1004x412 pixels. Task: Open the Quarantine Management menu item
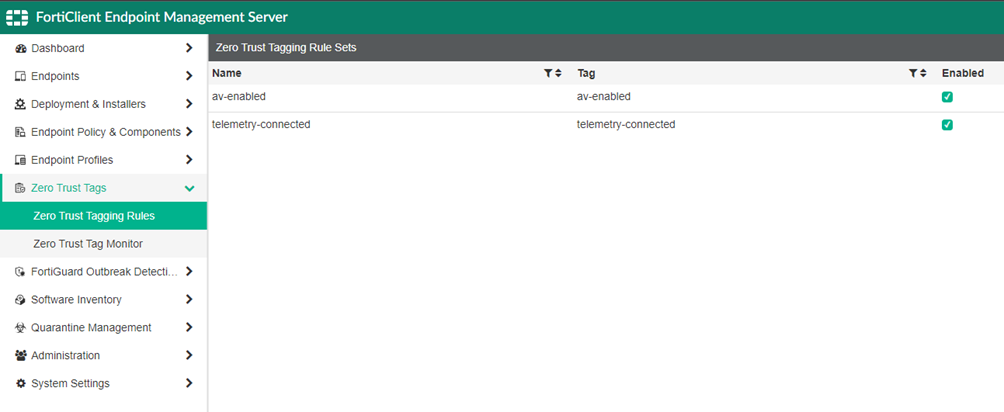[x=103, y=327]
